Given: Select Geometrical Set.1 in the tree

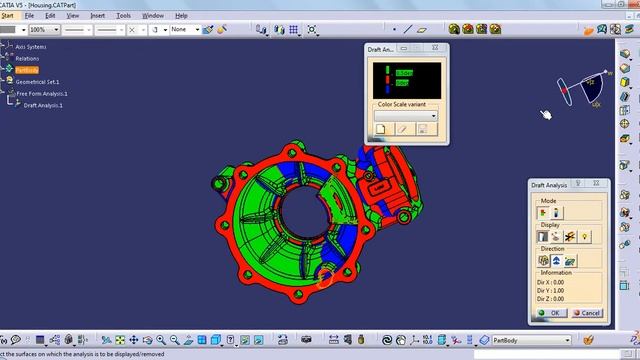Looking at the screenshot, I should pos(37,82).
